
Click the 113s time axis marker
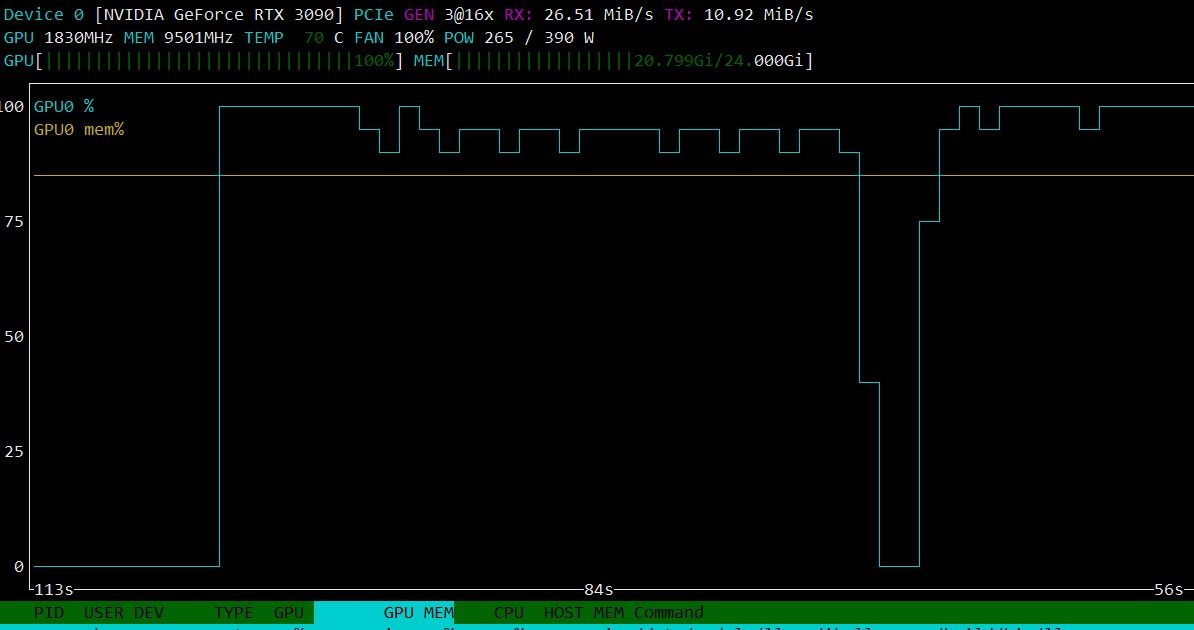pyautogui.click(x=54, y=590)
